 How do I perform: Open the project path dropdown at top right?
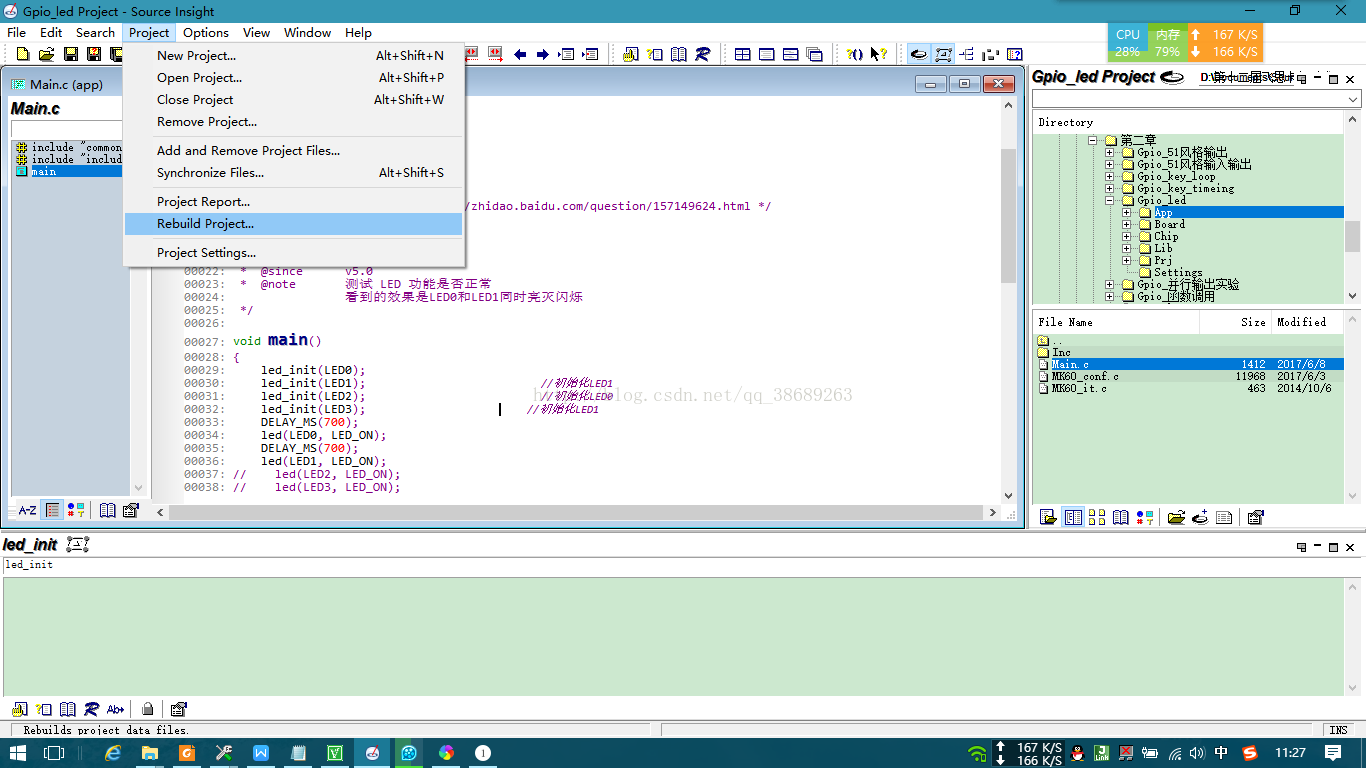(x=1354, y=99)
